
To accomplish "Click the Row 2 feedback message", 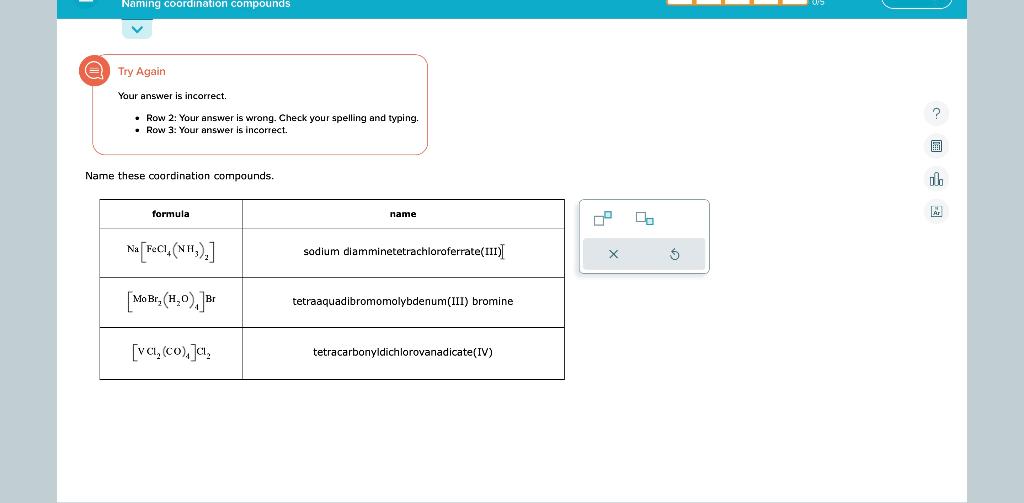I will point(282,118).
